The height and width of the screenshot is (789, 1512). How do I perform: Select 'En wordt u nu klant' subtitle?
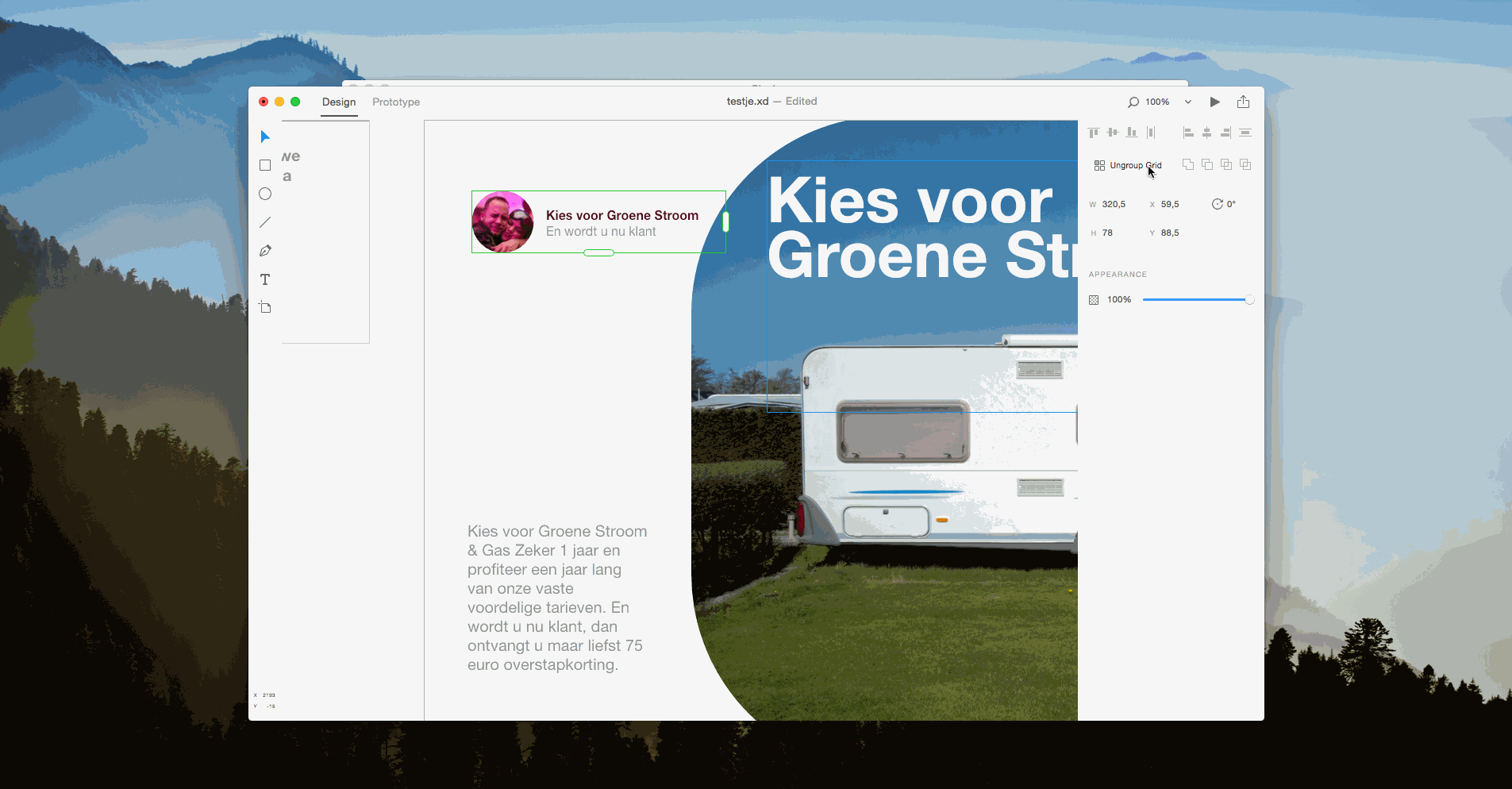click(x=601, y=232)
